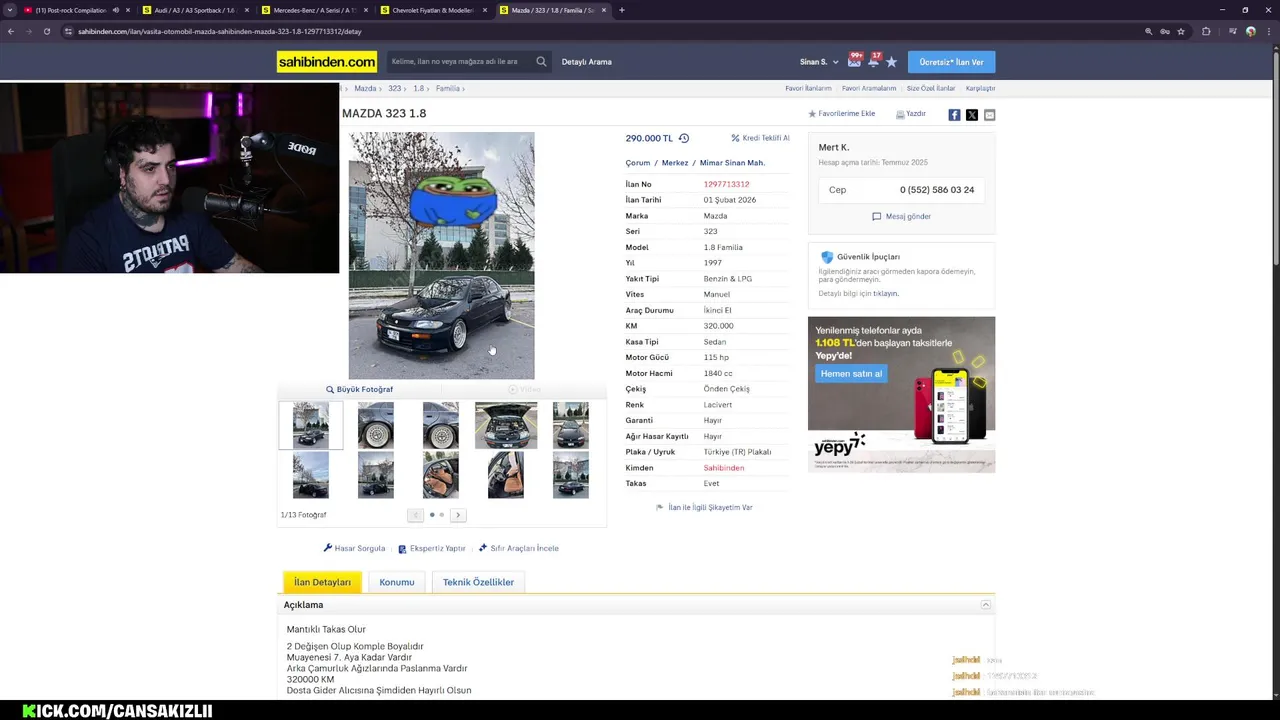This screenshot has width=1280, height=720.
Task: Go to next photo page arrow
Action: 458,515
